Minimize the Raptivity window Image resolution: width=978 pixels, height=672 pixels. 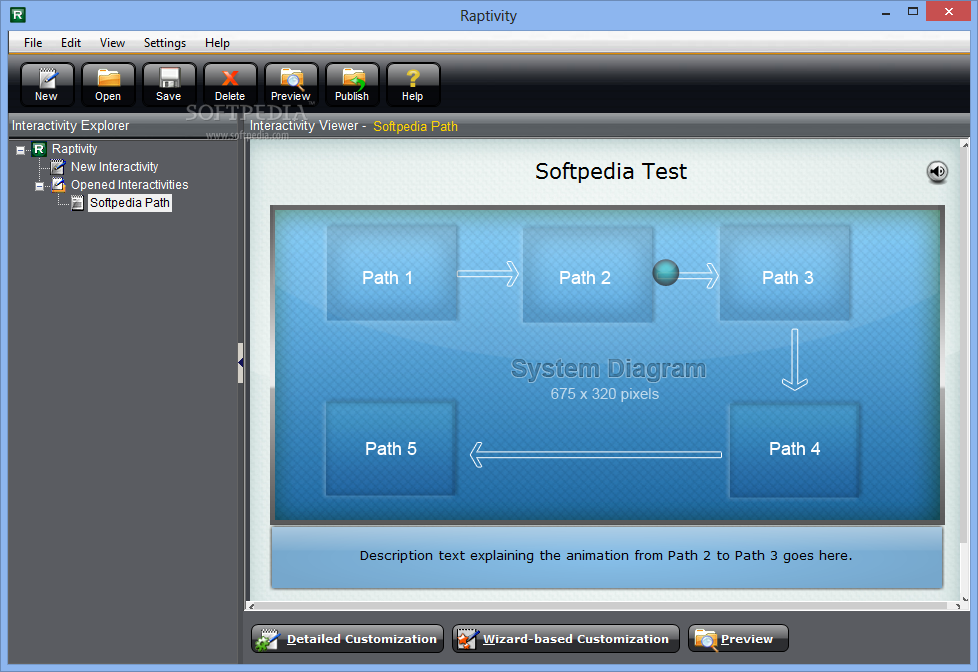pos(886,12)
